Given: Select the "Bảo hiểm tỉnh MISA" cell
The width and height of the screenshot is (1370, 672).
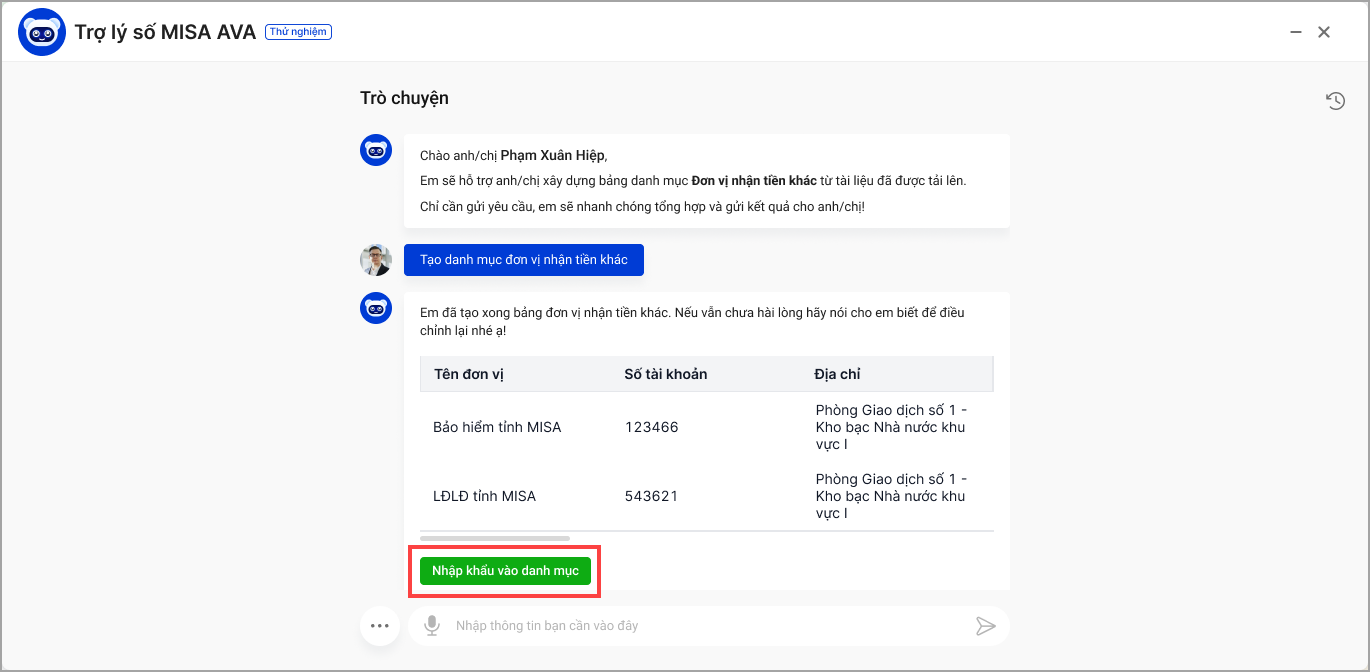Looking at the screenshot, I should pos(497,427).
